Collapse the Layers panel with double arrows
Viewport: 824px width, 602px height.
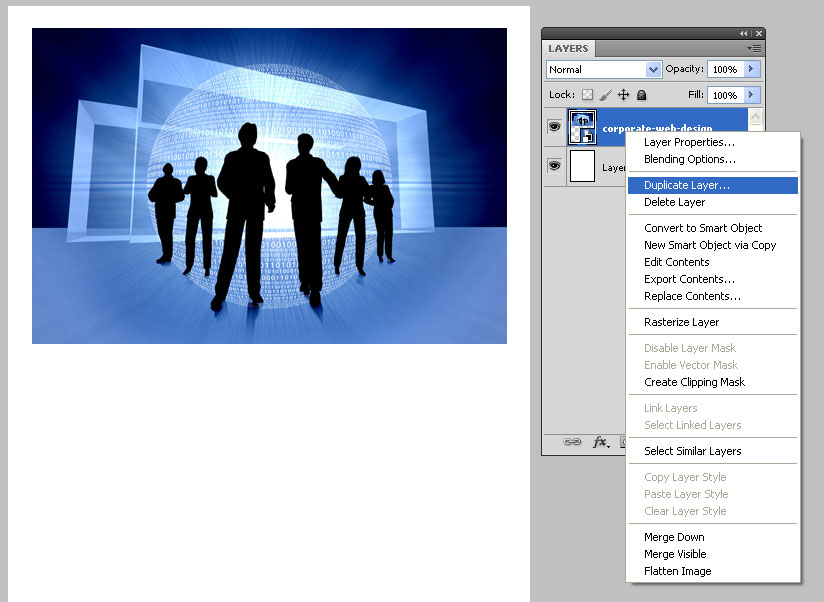743,33
